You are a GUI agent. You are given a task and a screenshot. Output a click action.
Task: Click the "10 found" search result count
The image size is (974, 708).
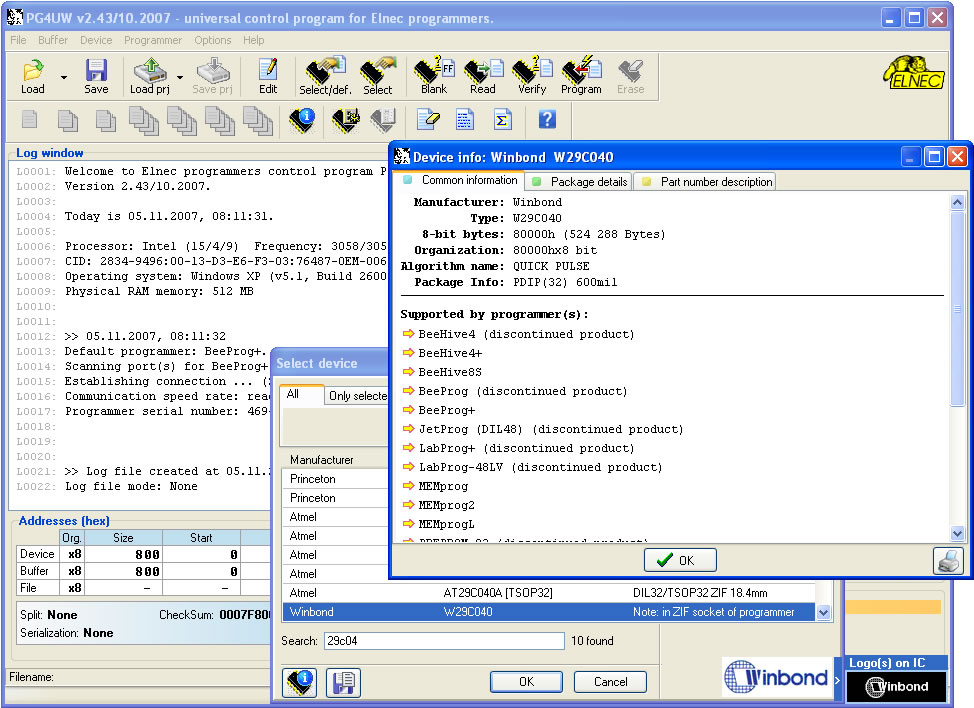[592, 641]
